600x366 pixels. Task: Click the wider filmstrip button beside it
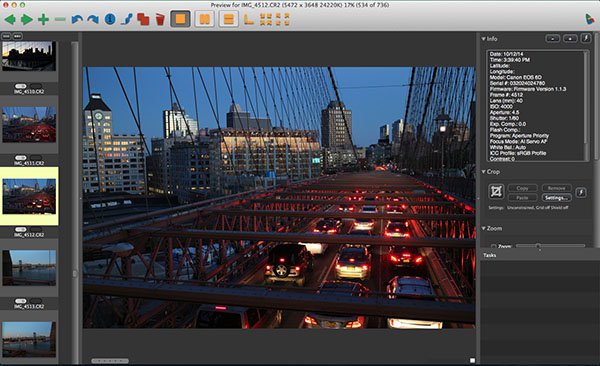[x=18, y=36]
